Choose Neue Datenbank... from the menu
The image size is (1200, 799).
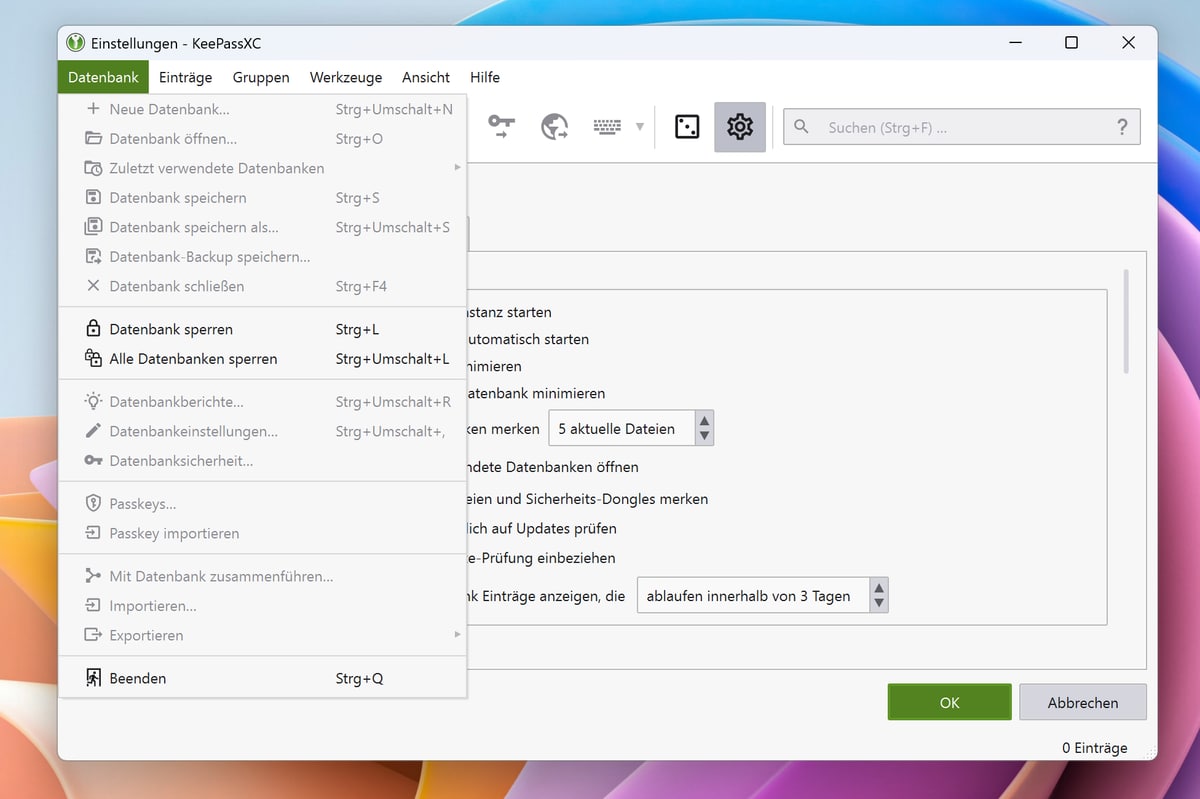263,109
